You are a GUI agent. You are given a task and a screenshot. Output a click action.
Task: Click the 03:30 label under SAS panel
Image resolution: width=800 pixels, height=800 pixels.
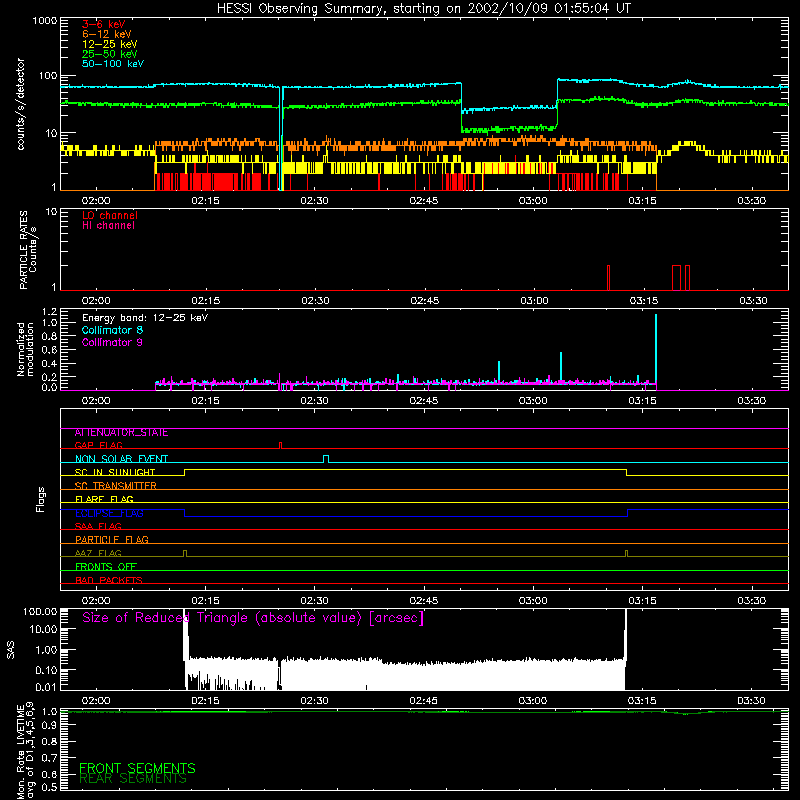(752, 701)
